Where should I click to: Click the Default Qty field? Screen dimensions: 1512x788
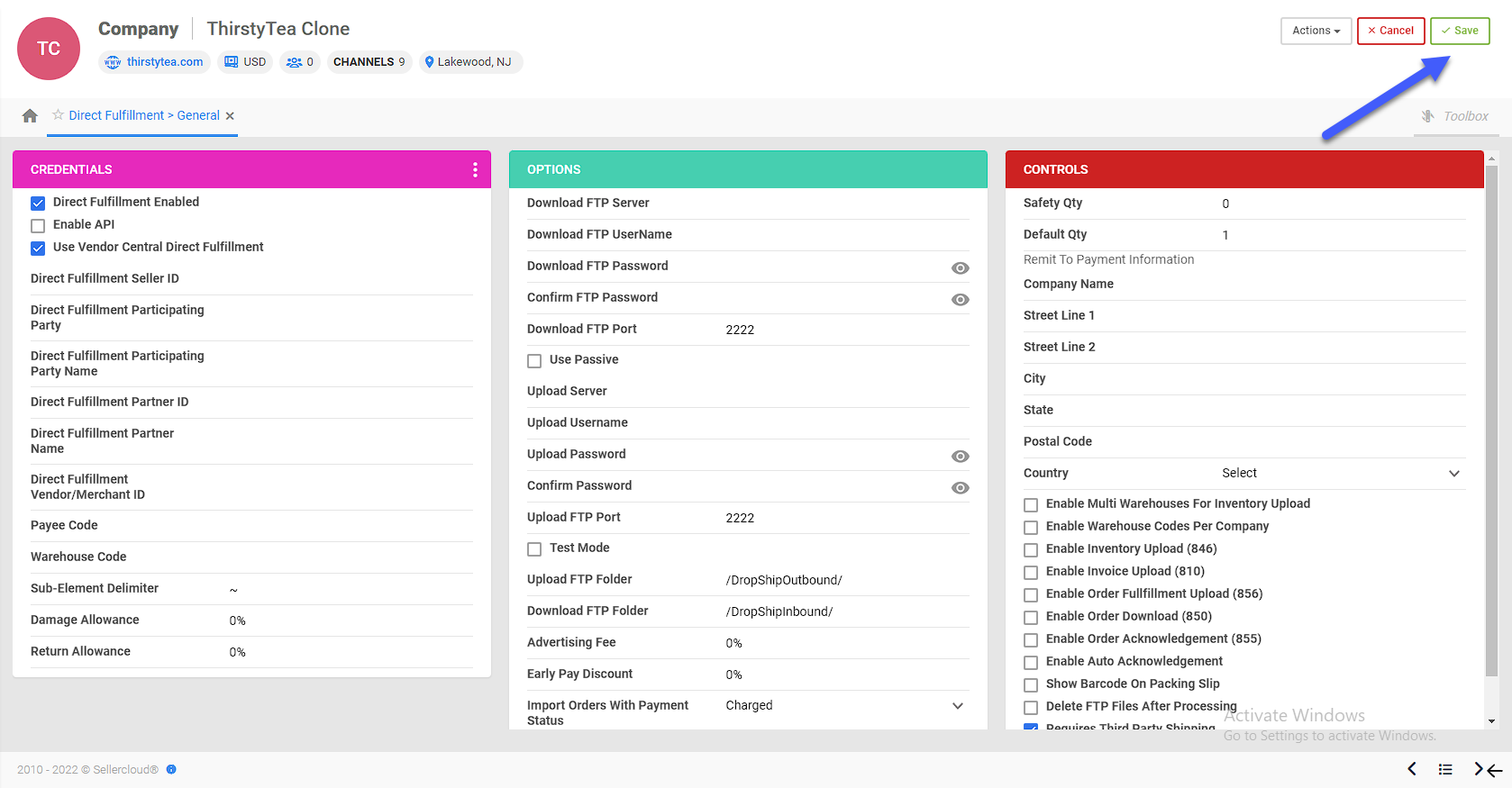pos(1343,235)
